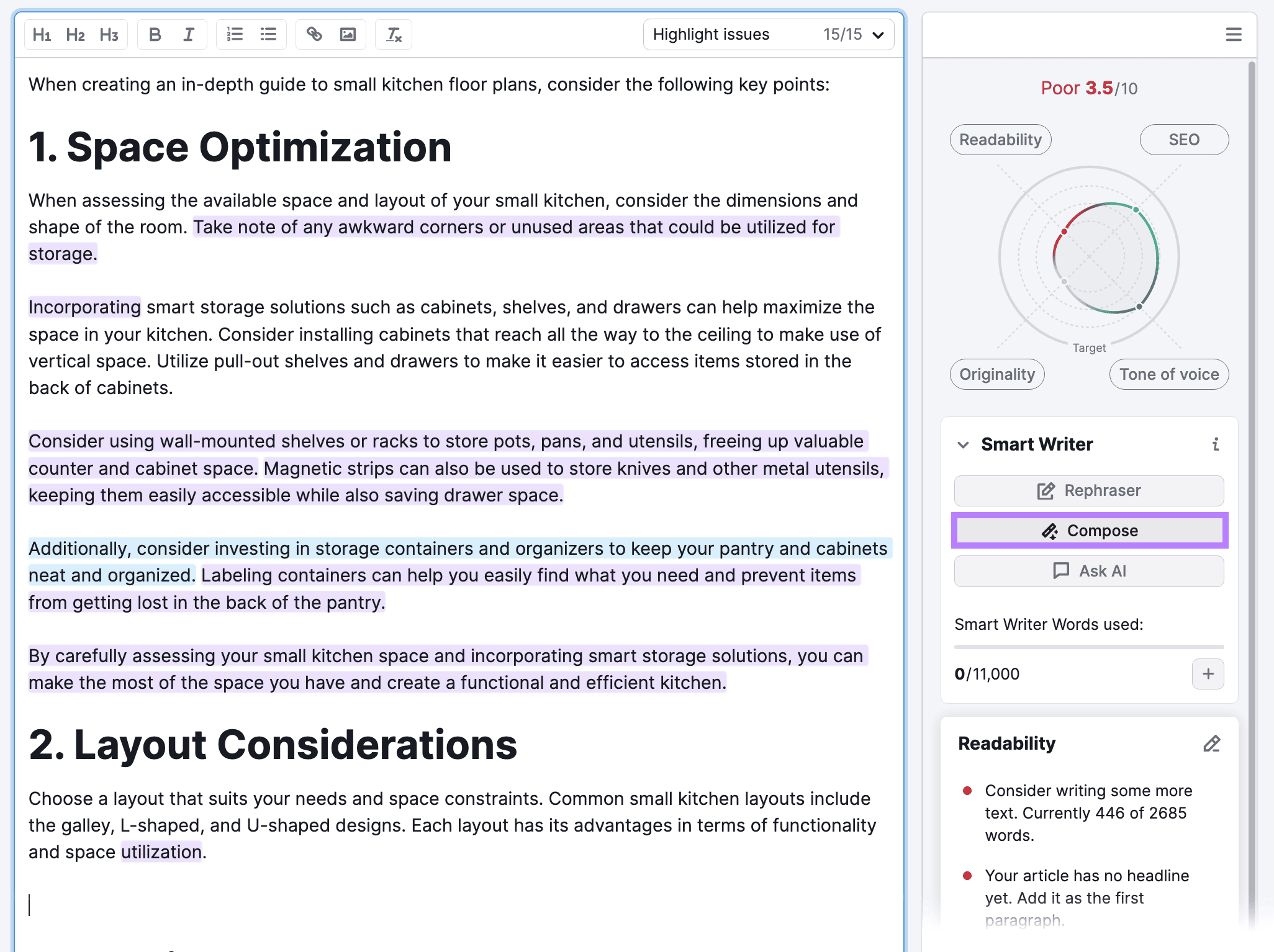Clear text formatting
Image resolution: width=1274 pixels, height=952 pixels.
pos(394,35)
